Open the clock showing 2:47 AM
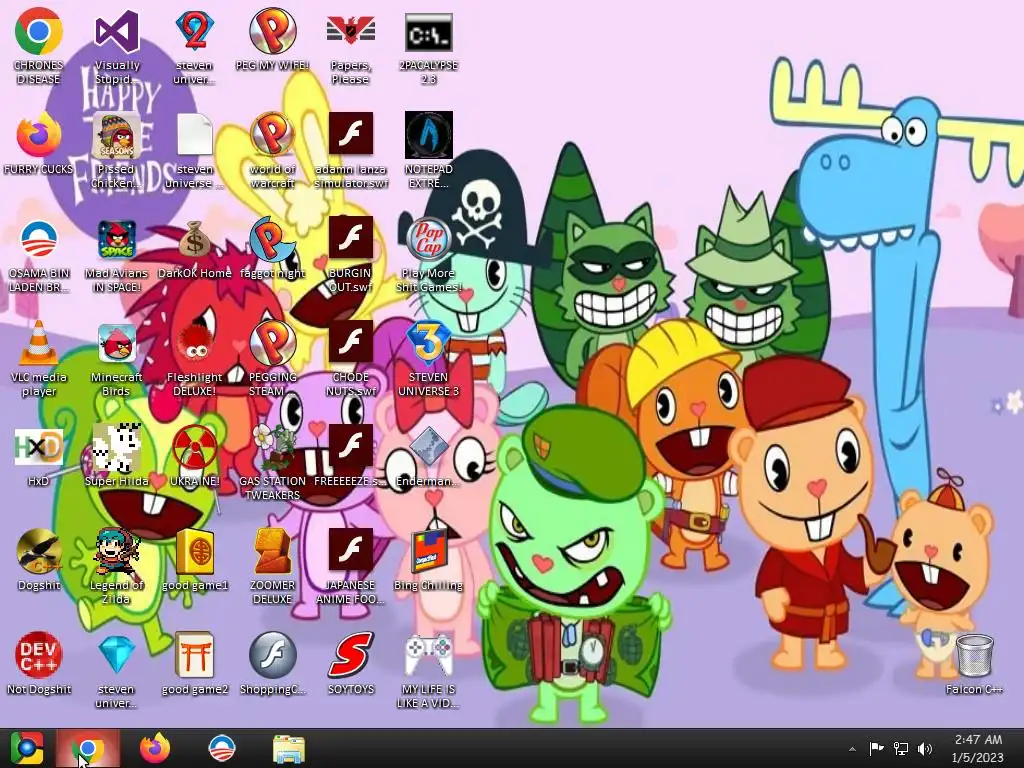Viewport: 1024px width, 768px height. point(978,748)
